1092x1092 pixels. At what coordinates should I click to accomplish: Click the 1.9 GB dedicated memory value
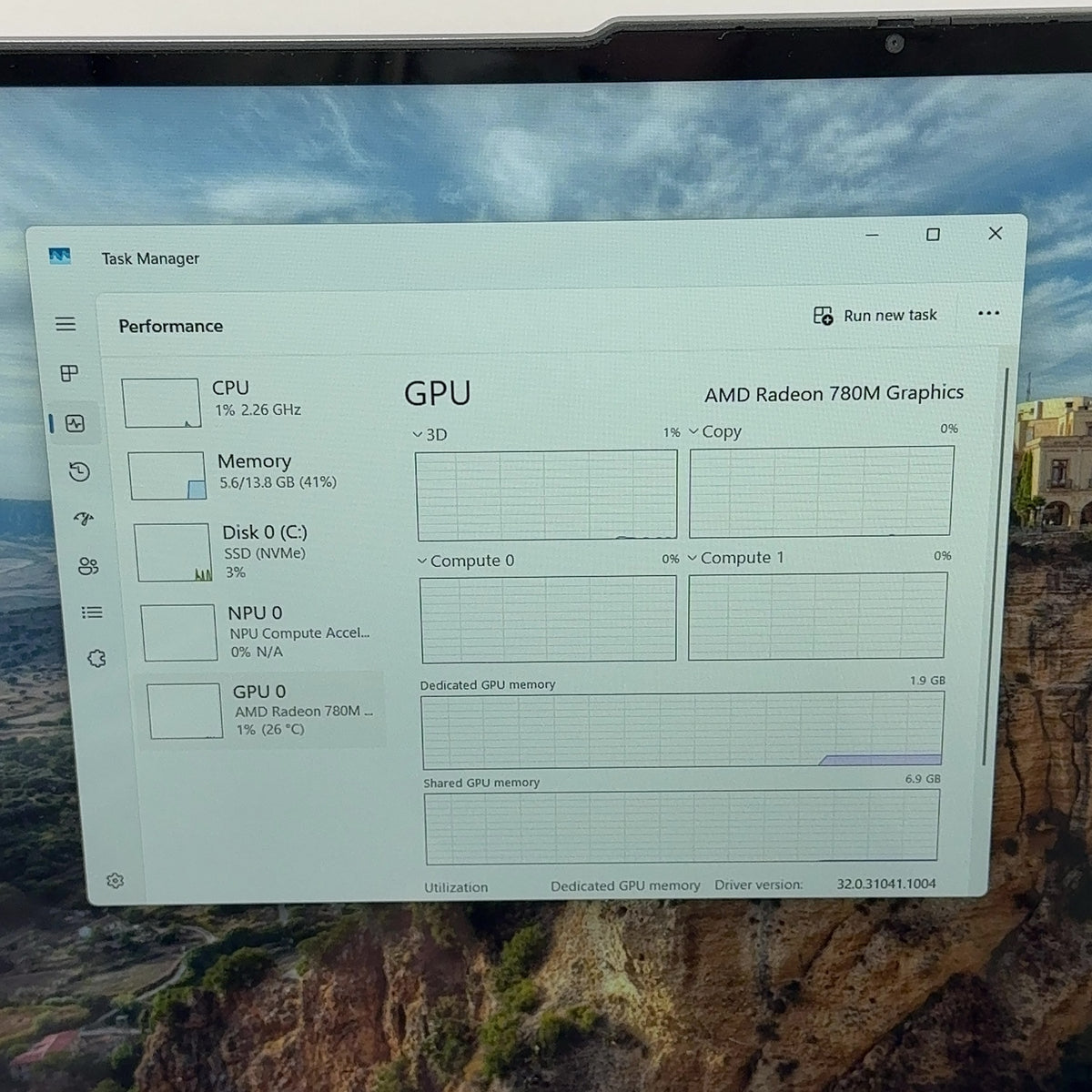[x=927, y=680]
